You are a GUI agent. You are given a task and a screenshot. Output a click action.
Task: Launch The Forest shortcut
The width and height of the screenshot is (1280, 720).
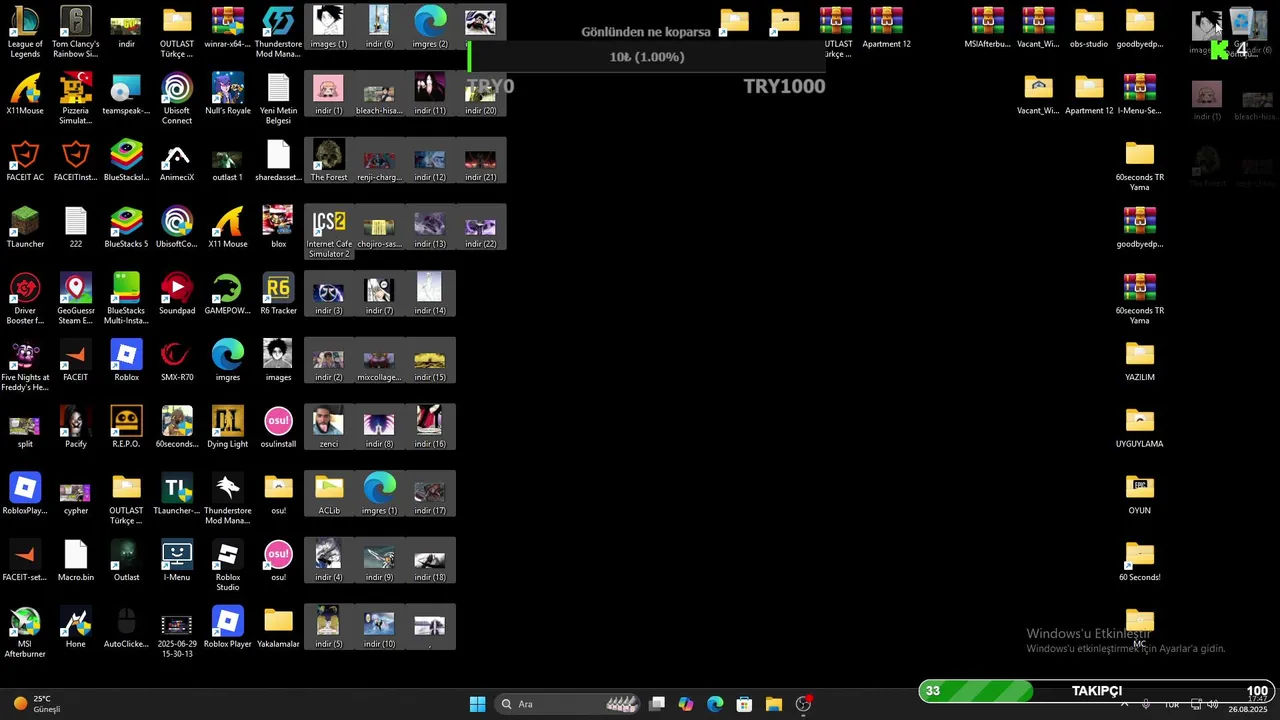pyautogui.click(x=329, y=161)
